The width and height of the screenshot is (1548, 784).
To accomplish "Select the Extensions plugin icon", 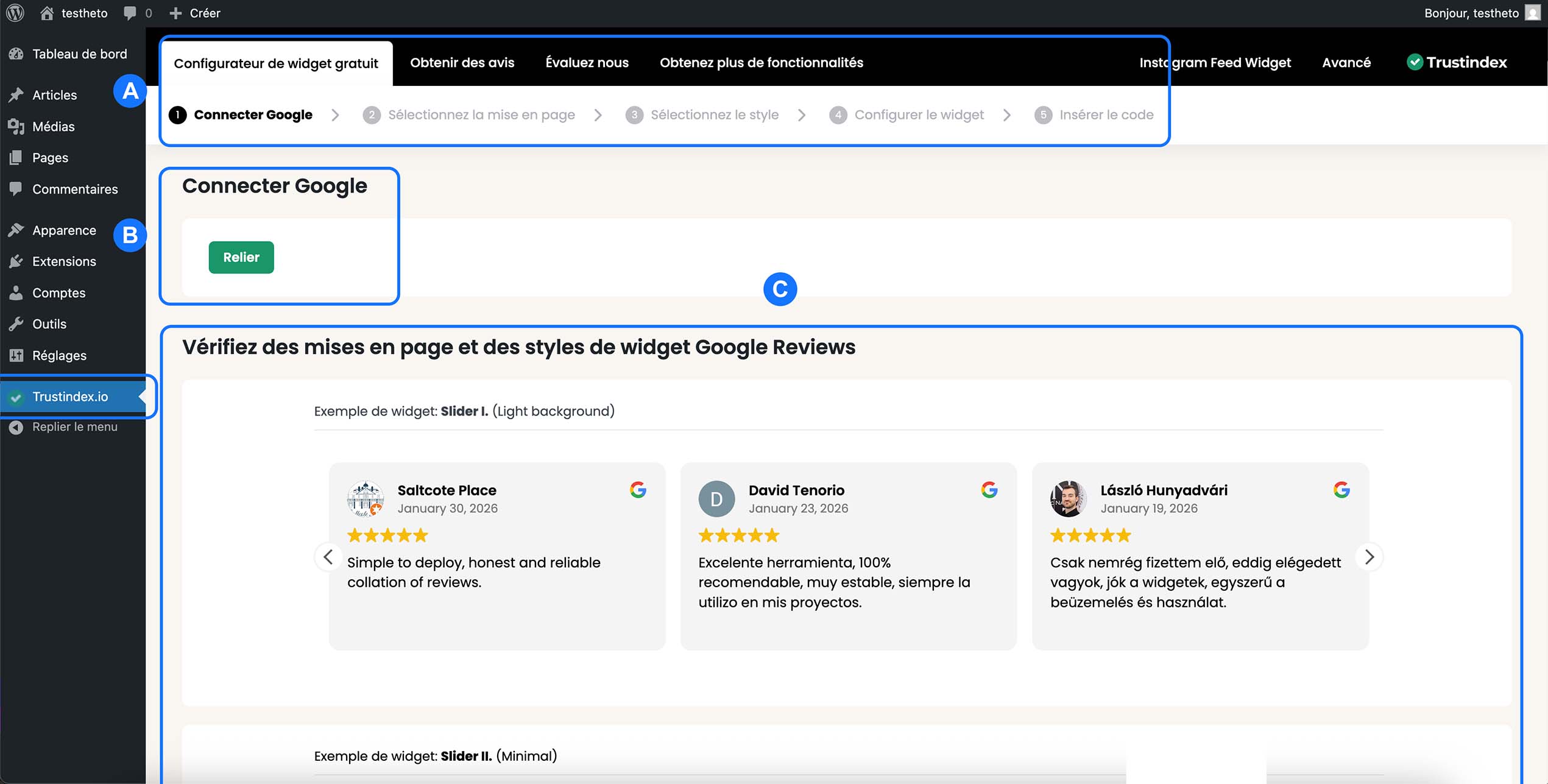I will click(16, 261).
